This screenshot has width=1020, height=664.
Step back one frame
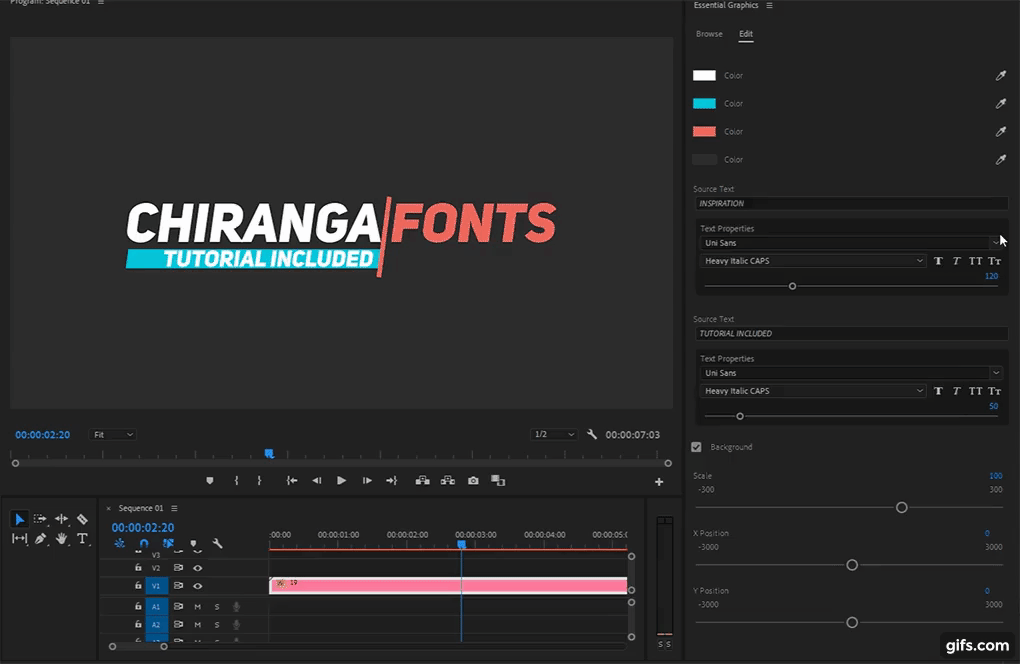(x=317, y=481)
